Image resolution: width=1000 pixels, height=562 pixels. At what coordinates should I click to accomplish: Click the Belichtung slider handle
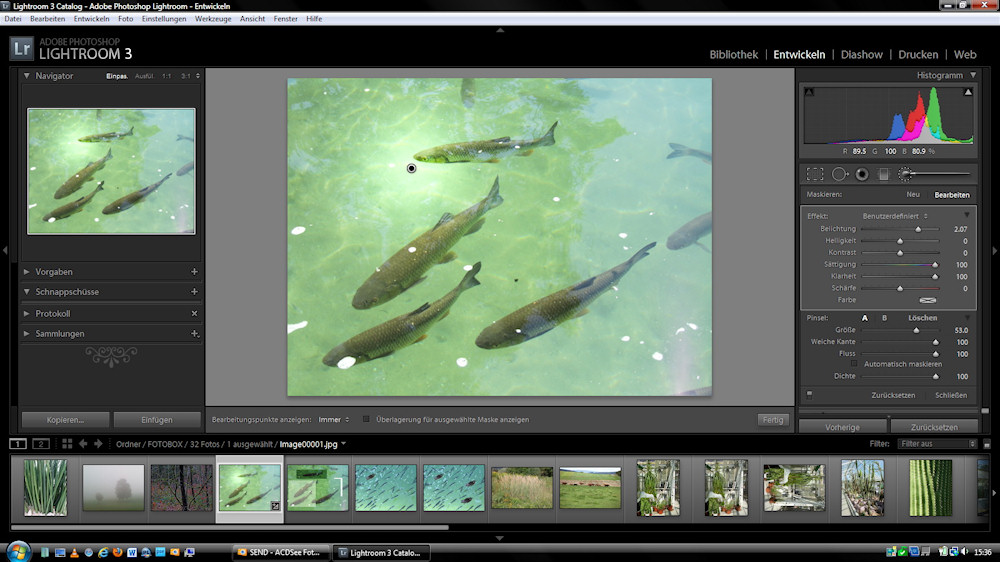(x=918, y=229)
